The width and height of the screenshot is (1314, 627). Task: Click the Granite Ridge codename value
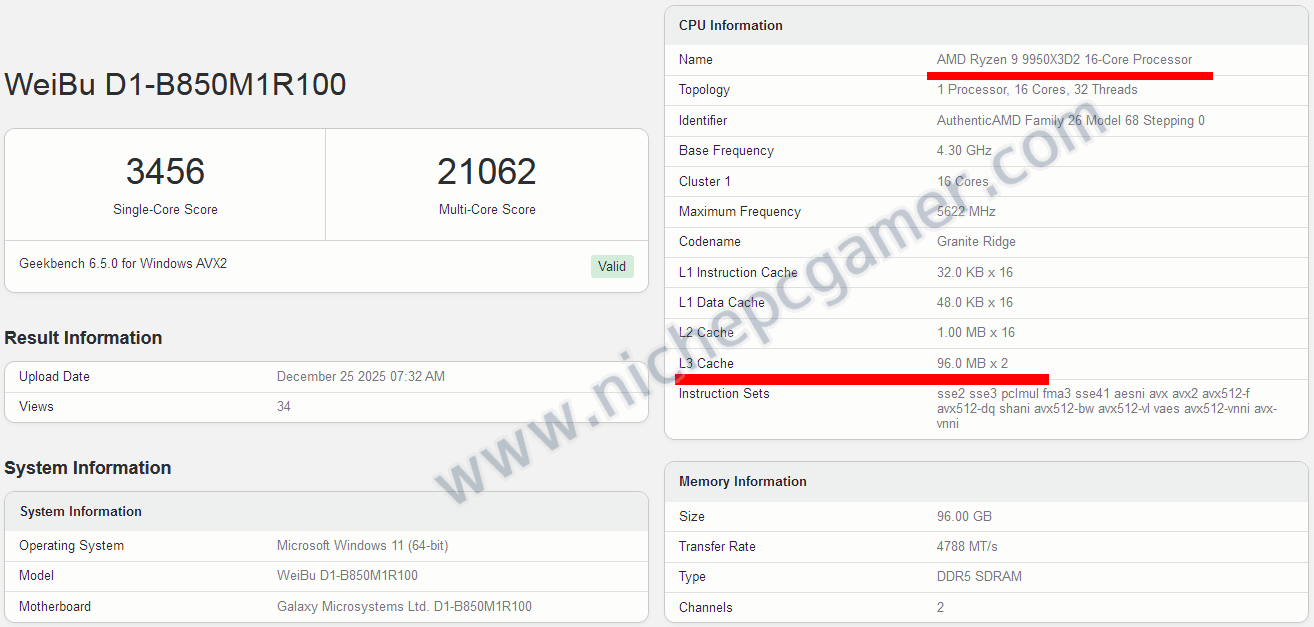click(x=976, y=242)
